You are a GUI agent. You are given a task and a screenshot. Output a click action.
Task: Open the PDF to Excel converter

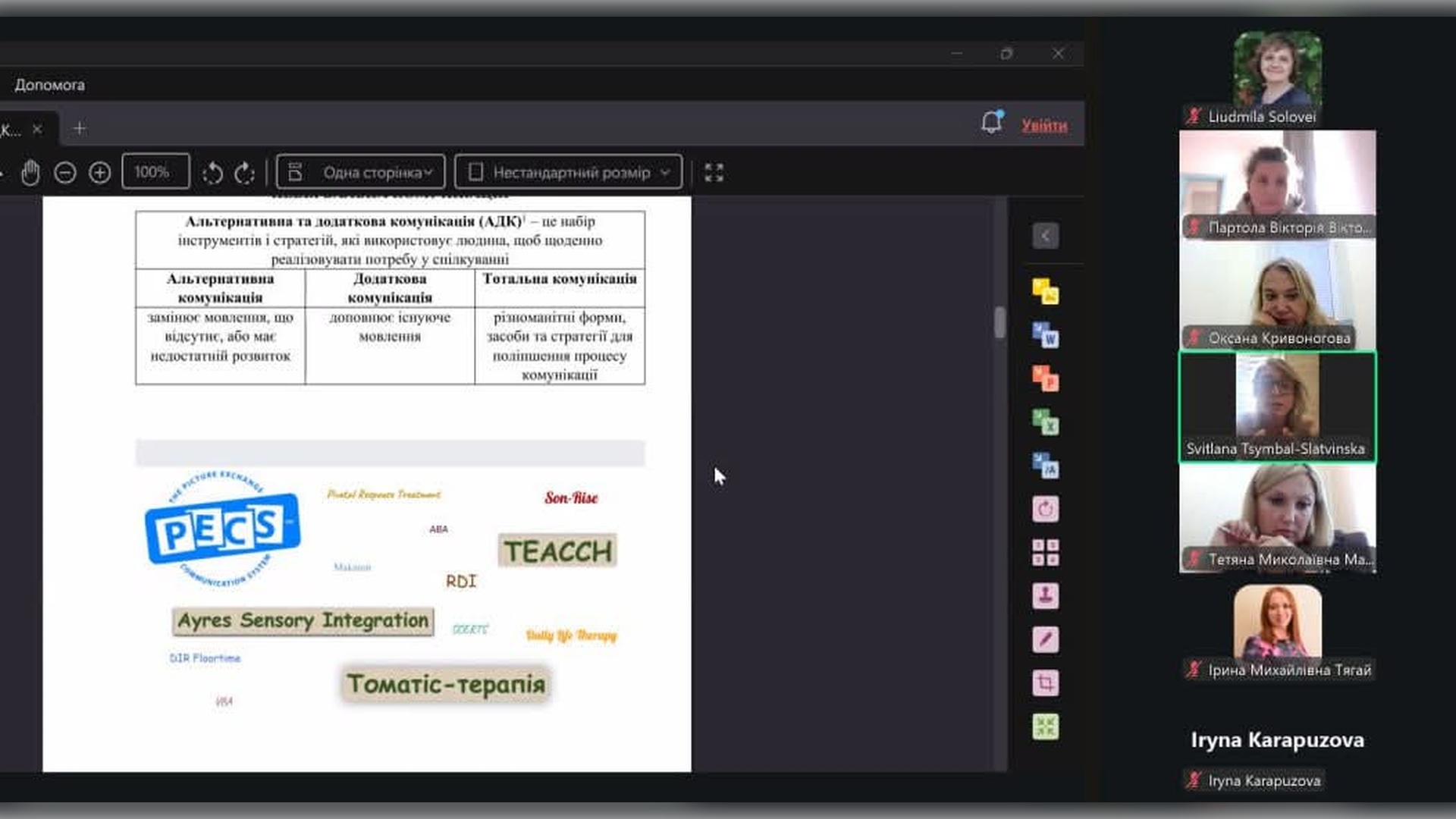click(1046, 422)
